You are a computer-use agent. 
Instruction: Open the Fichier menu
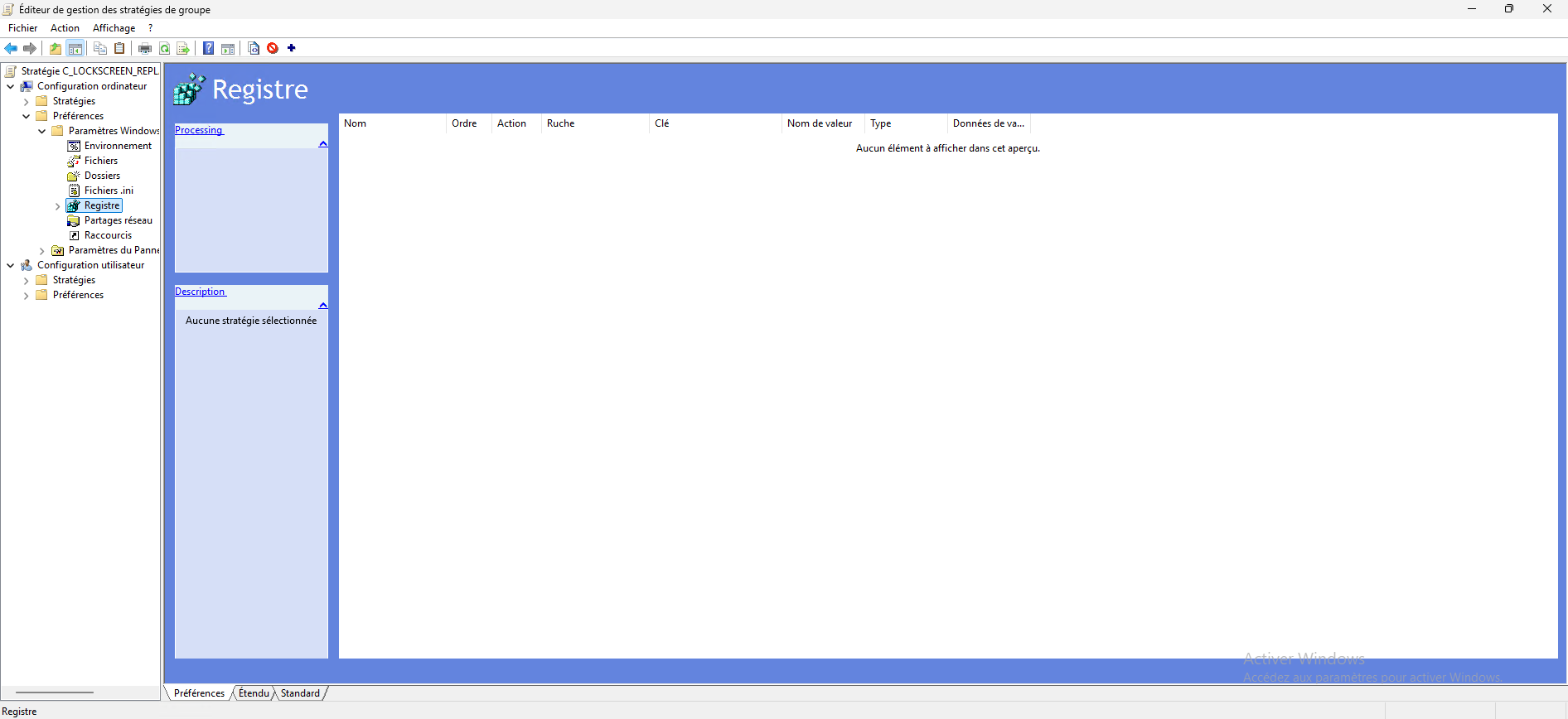point(22,28)
